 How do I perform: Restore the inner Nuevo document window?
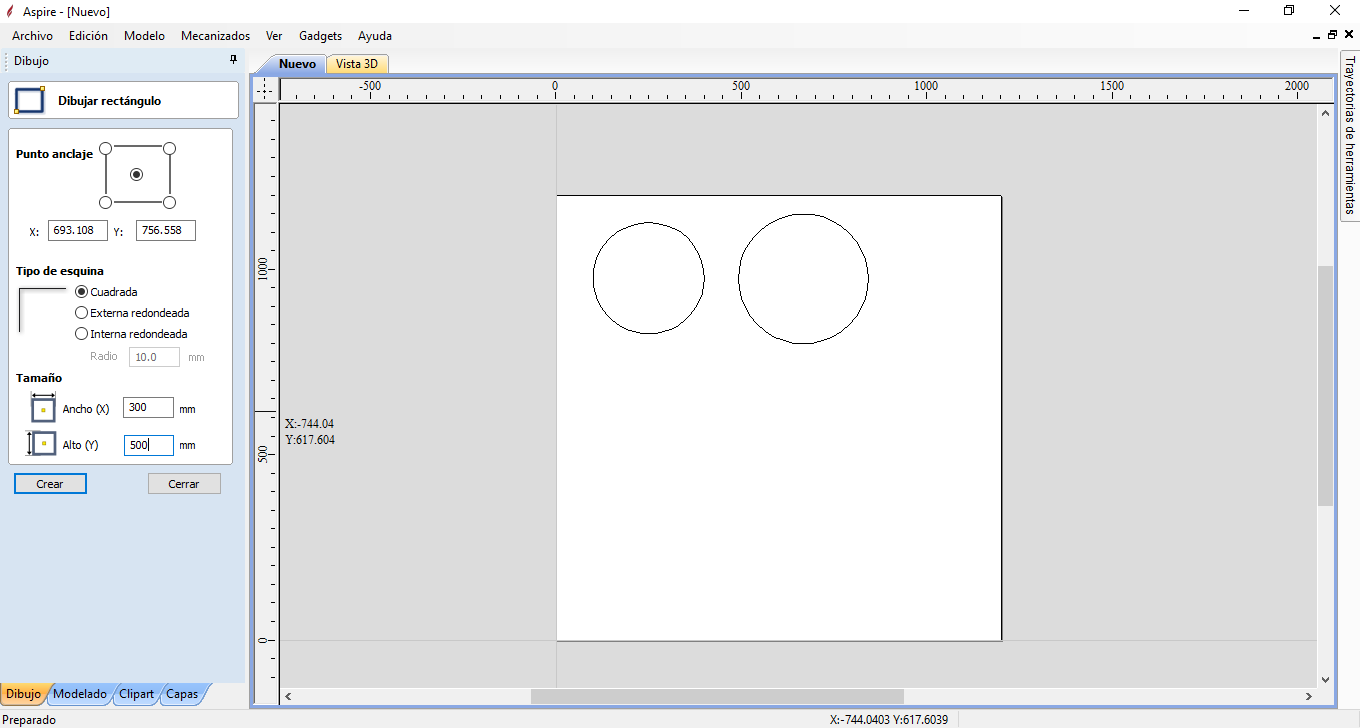pyautogui.click(x=1332, y=35)
